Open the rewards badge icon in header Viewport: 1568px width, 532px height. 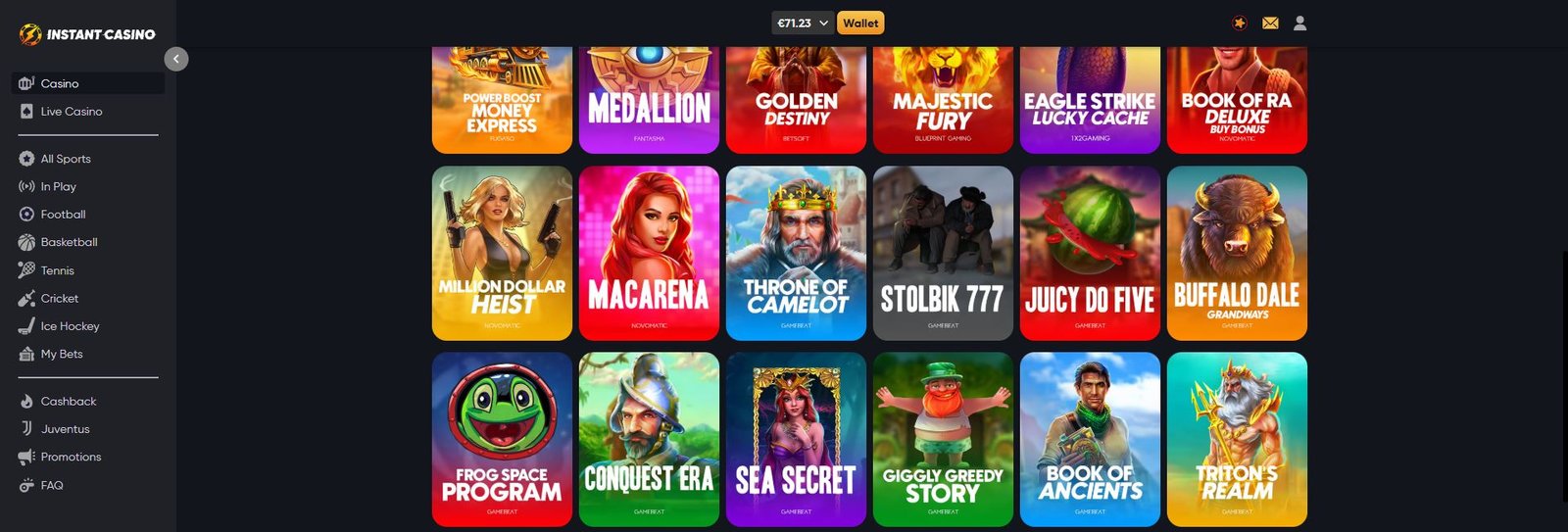[x=1240, y=23]
